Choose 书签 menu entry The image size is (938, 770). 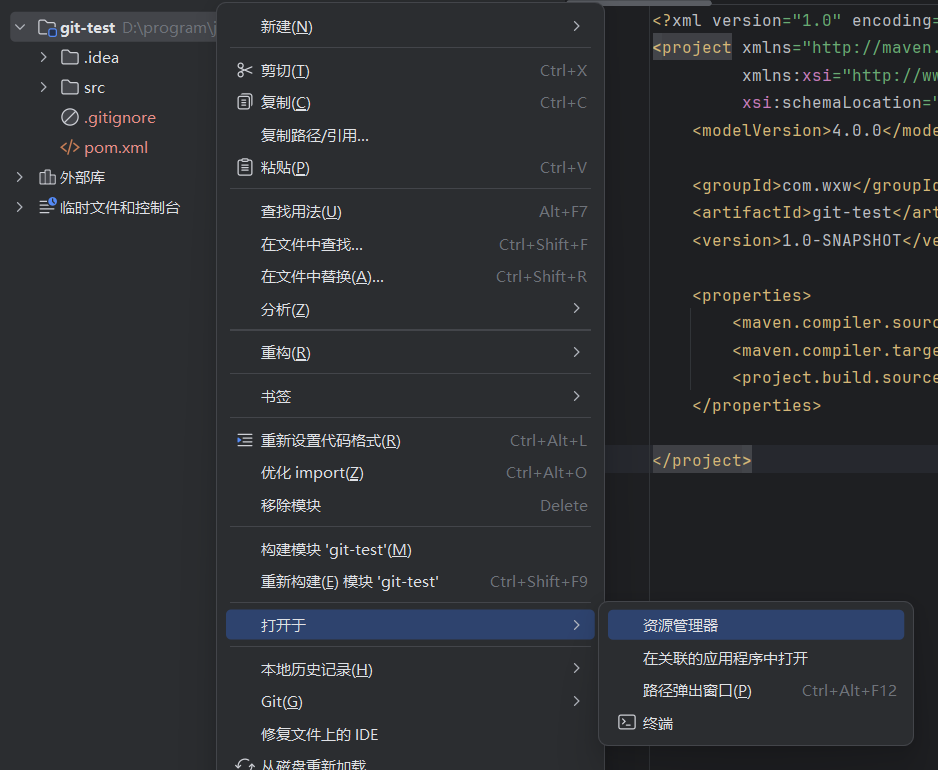pos(410,396)
